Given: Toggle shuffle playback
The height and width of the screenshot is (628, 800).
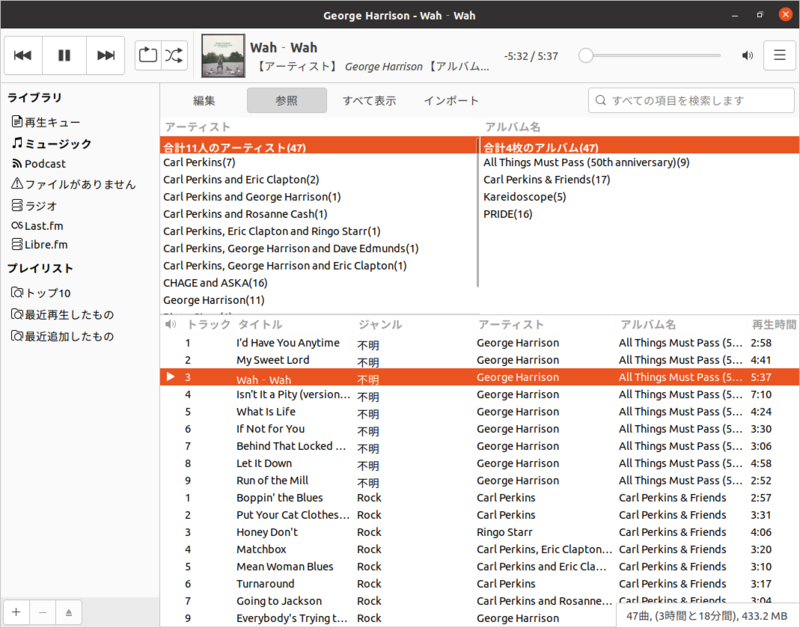Looking at the screenshot, I should click(174, 55).
